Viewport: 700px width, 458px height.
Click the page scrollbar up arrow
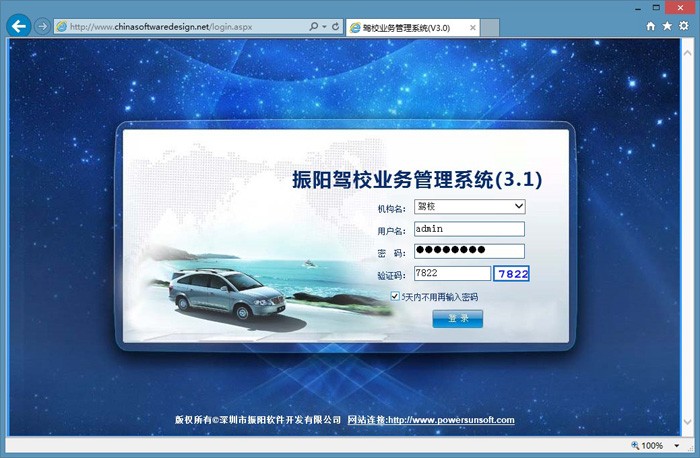(x=688, y=53)
